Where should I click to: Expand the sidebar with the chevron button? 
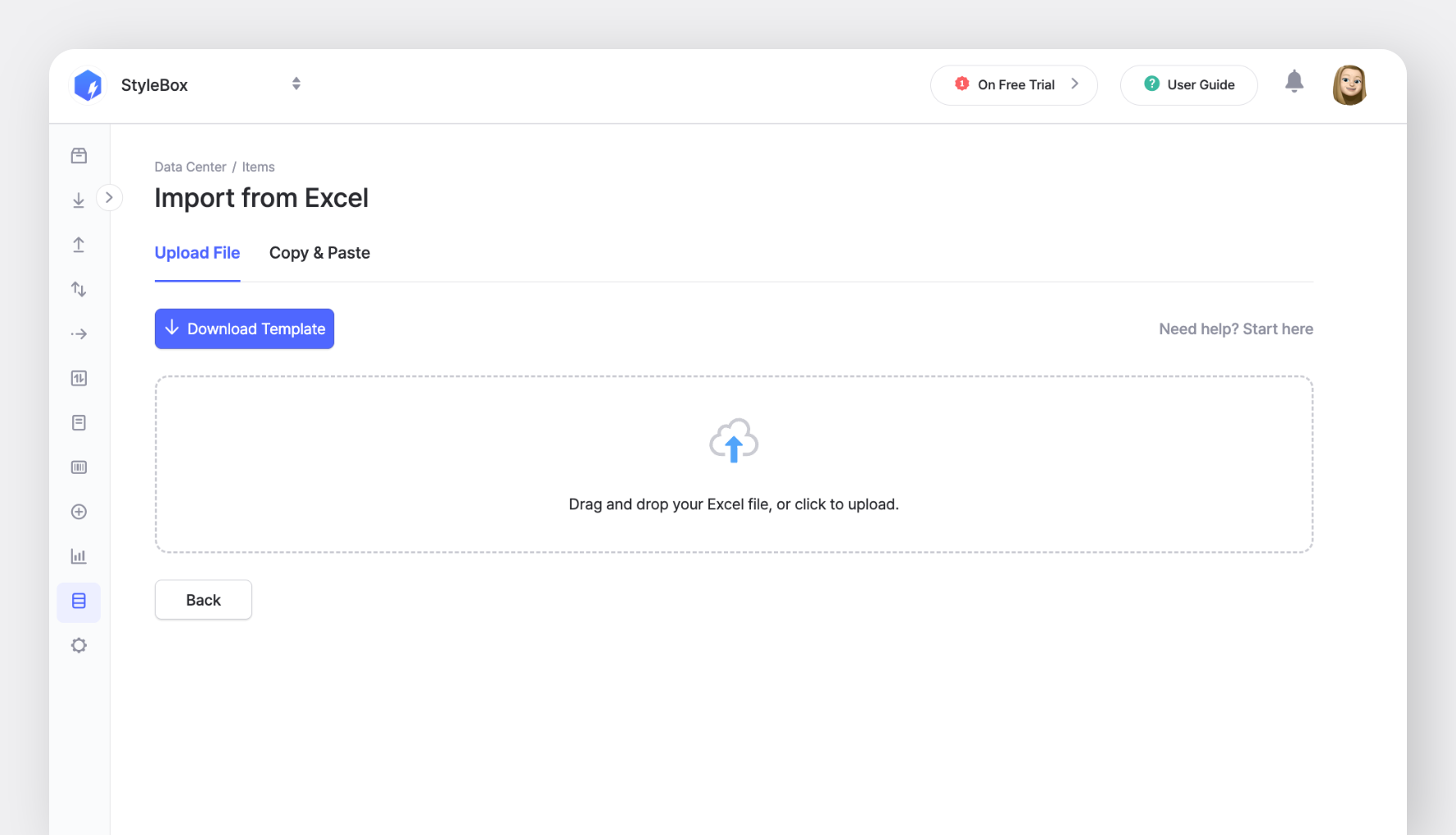click(109, 198)
